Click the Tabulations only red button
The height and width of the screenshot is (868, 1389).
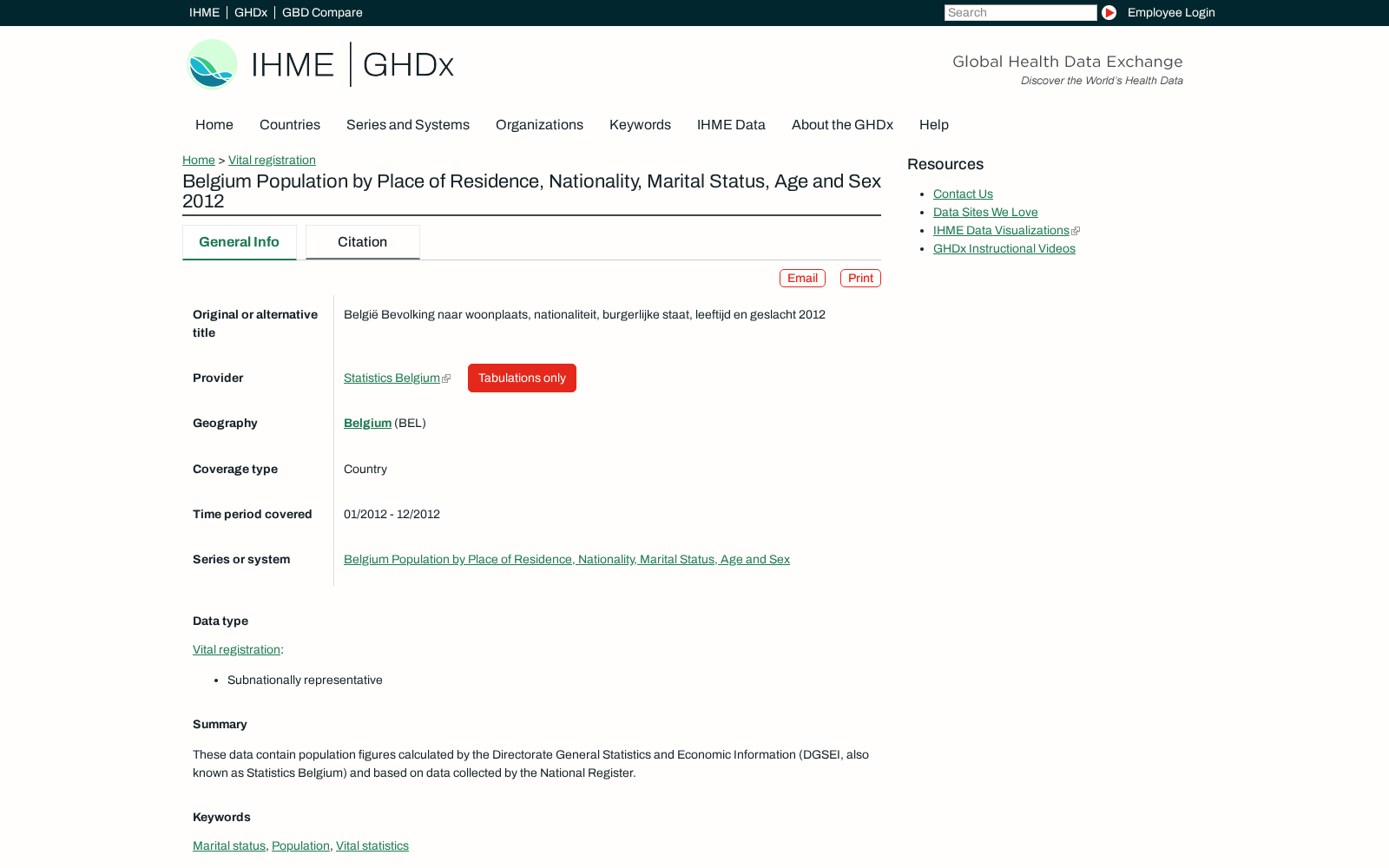coord(522,378)
